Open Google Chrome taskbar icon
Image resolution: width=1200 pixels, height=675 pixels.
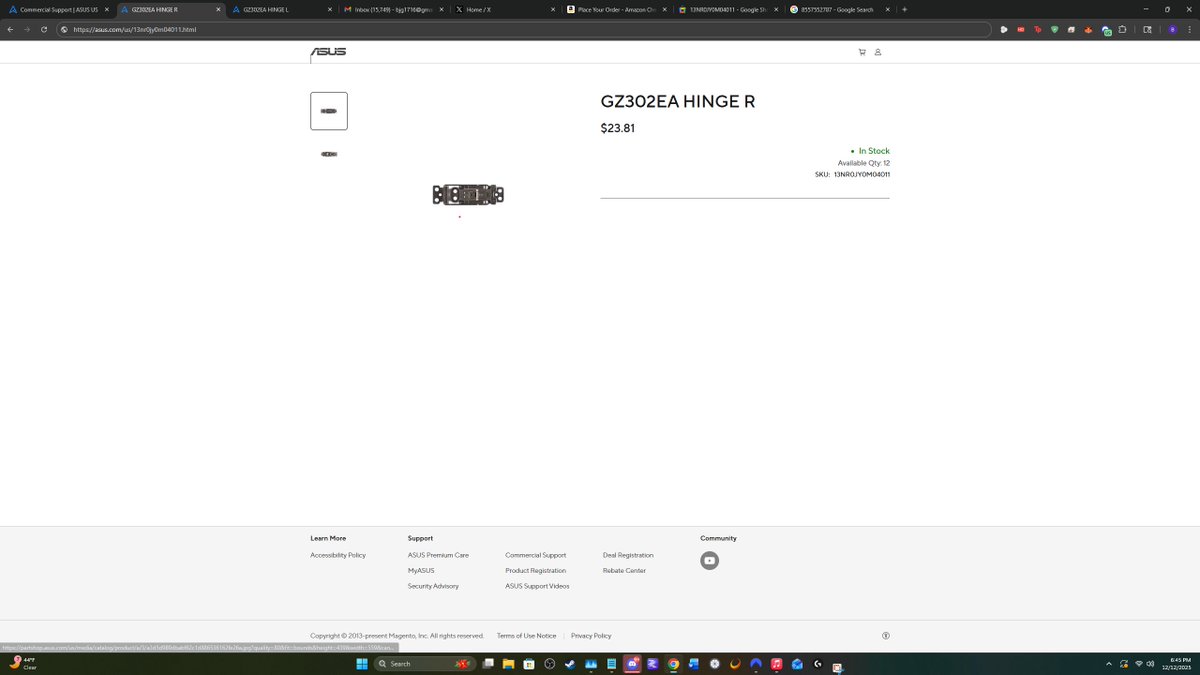coord(673,664)
